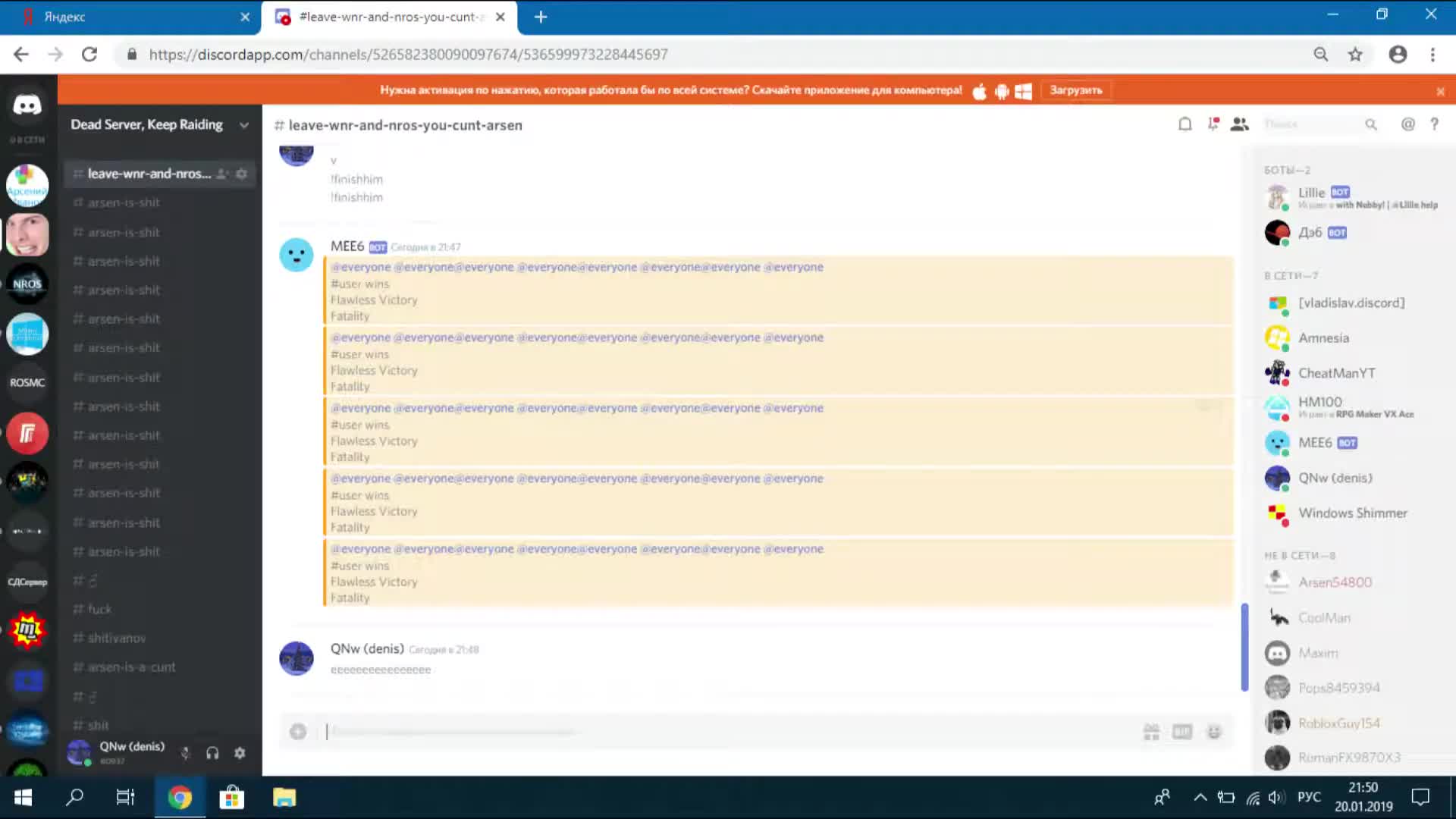Open Chrome menu three dots
Screen dimensions: 1456x819
pos(1432,55)
